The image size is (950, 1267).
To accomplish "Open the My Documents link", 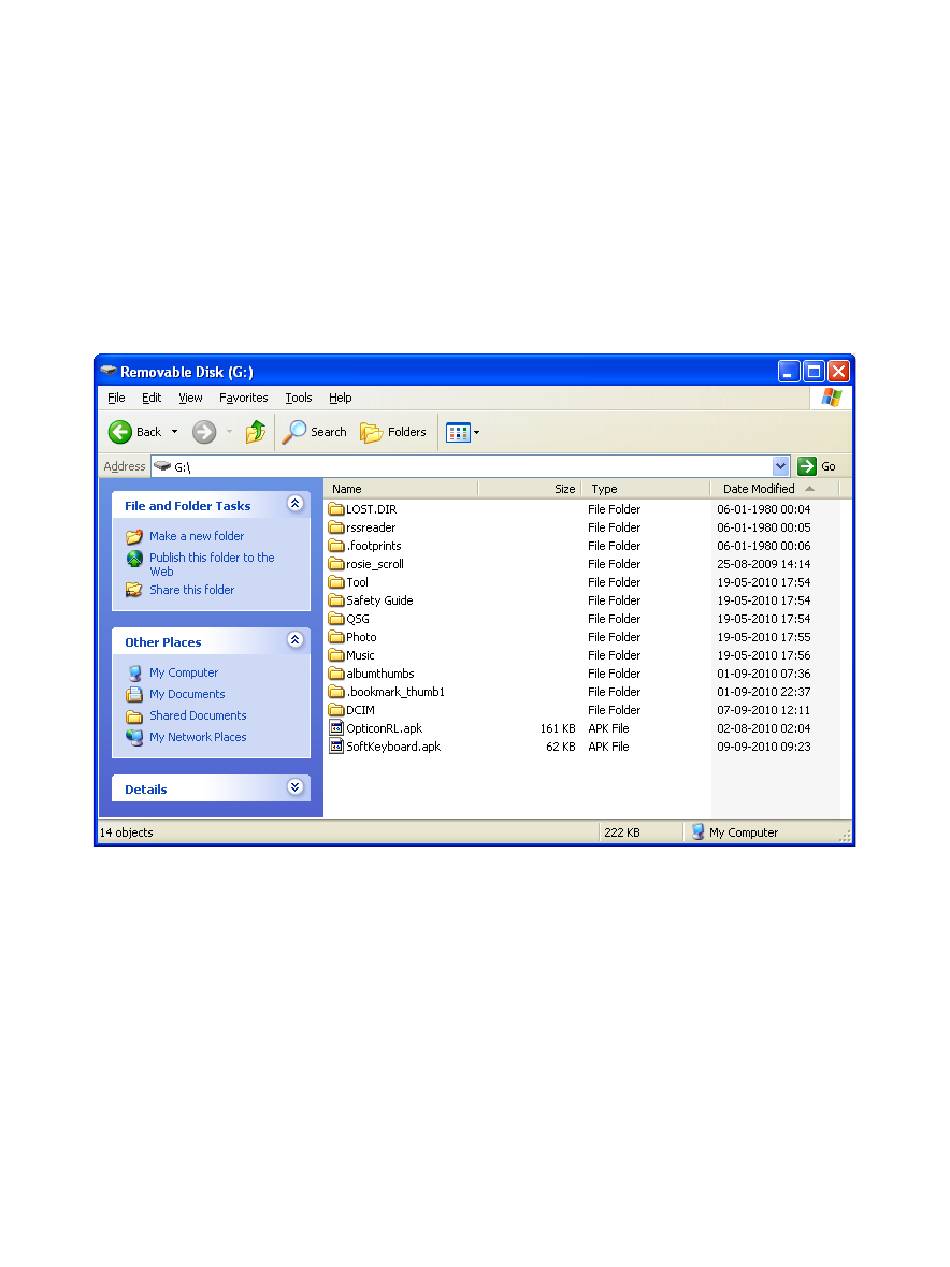I will [187, 694].
